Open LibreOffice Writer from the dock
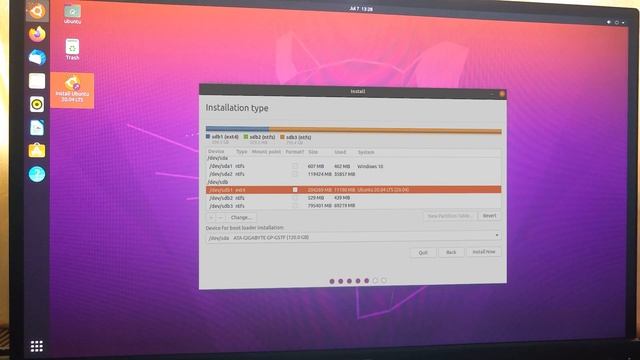Viewport: 640px width, 360px height. [x=37, y=128]
